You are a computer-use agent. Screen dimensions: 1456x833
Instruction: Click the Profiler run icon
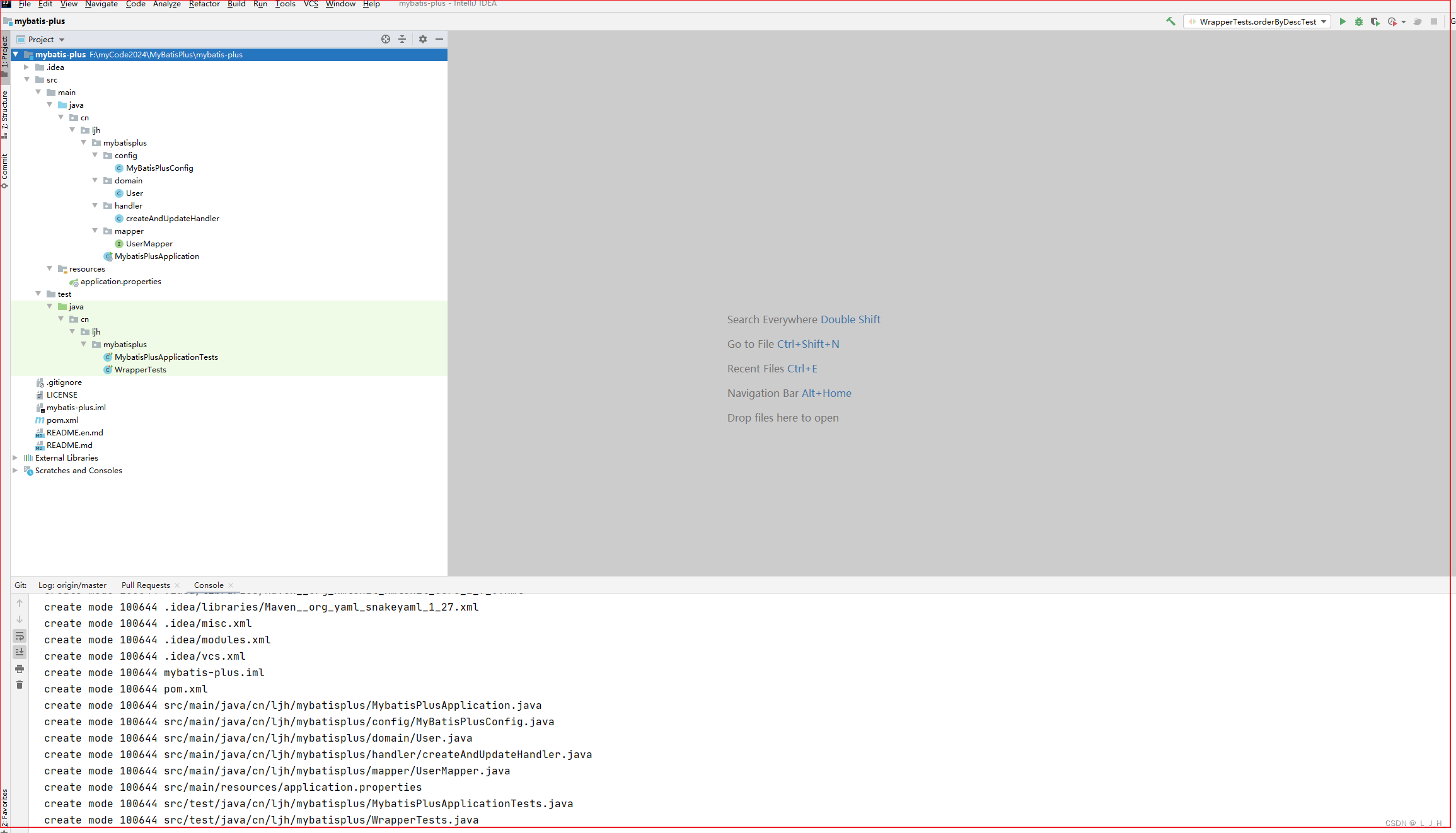[1392, 21]
